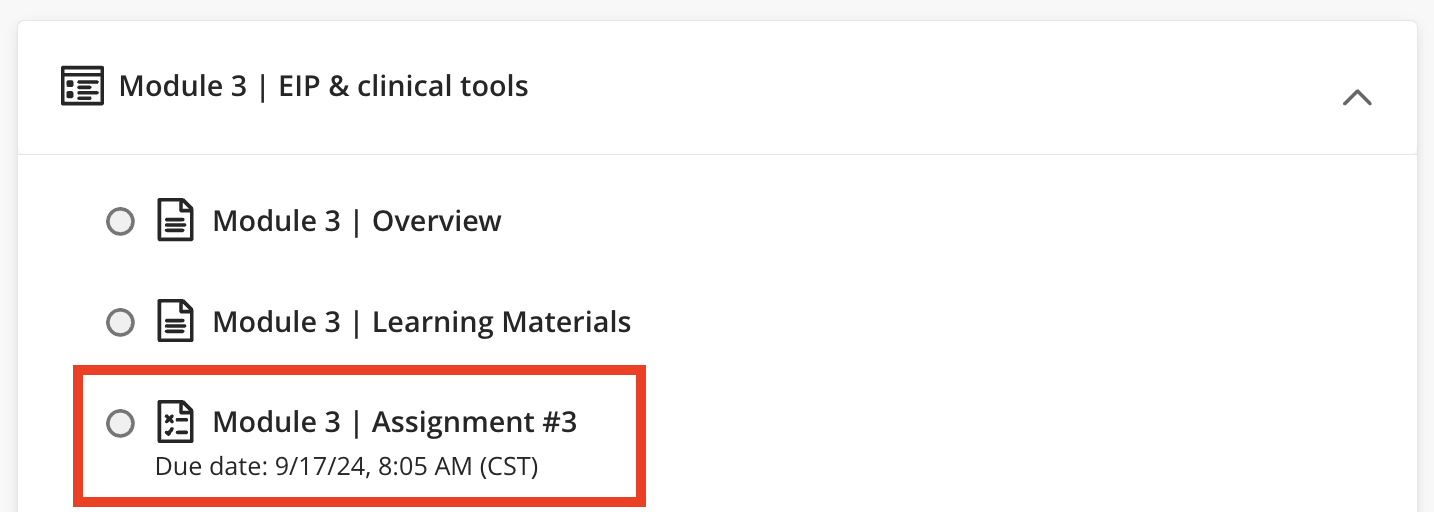Screen dimensions: 1434x512
Task: Click the Assignment #3 due date text
Action: [x=347, y=467]
